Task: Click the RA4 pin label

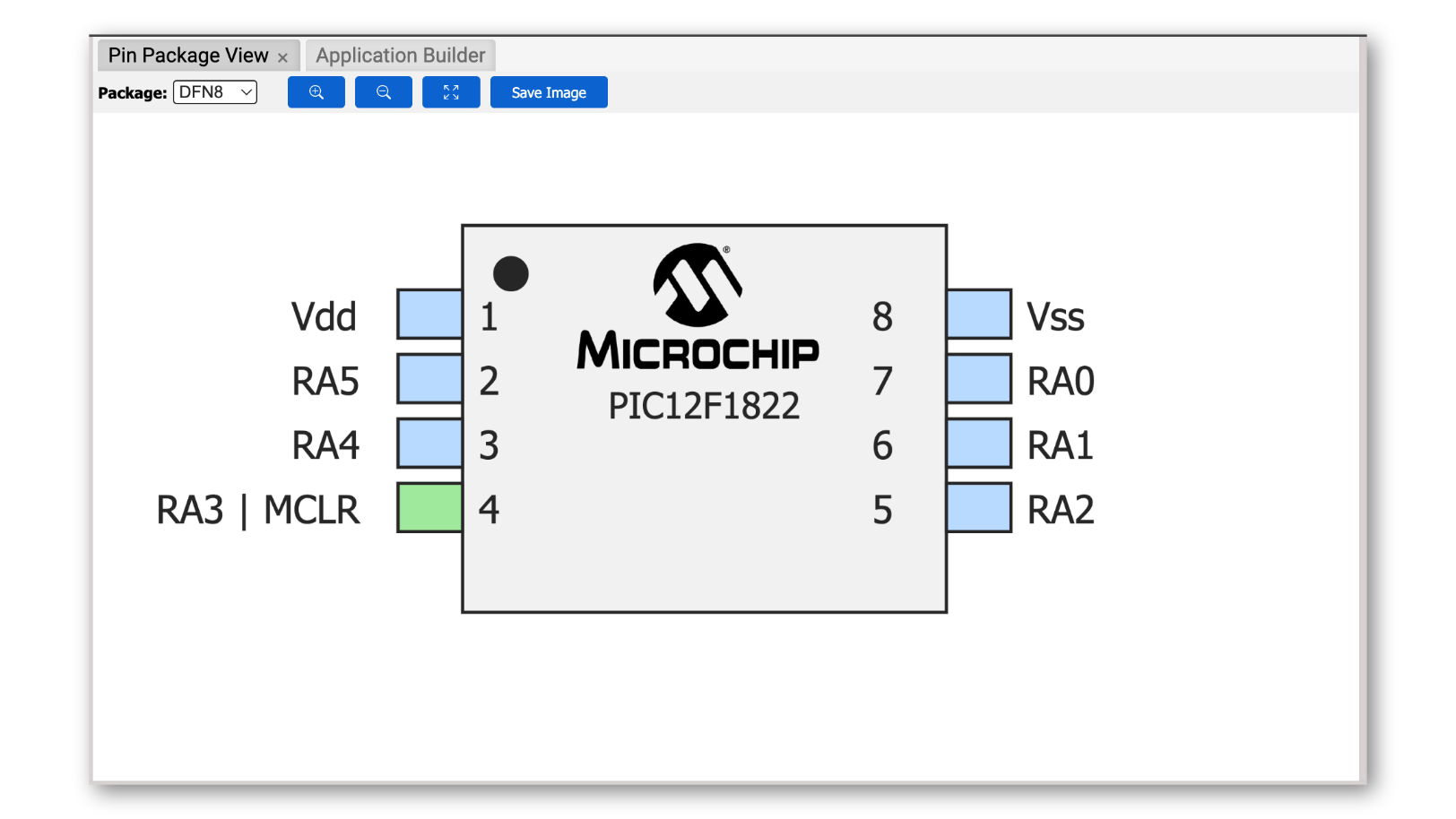Action: click(325, 445)
